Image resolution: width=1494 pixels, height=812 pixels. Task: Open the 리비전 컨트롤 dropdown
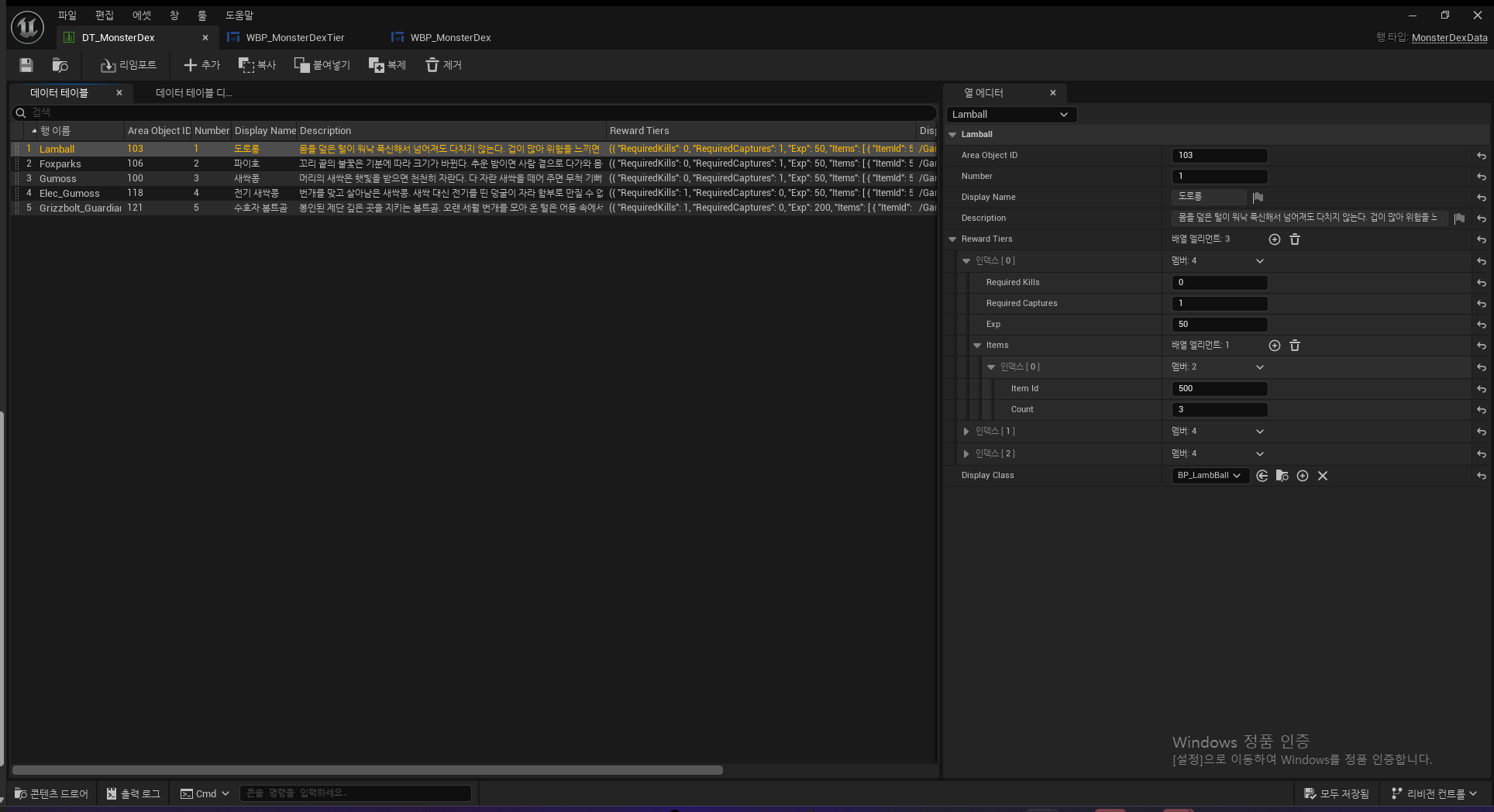pos(1434,793)
